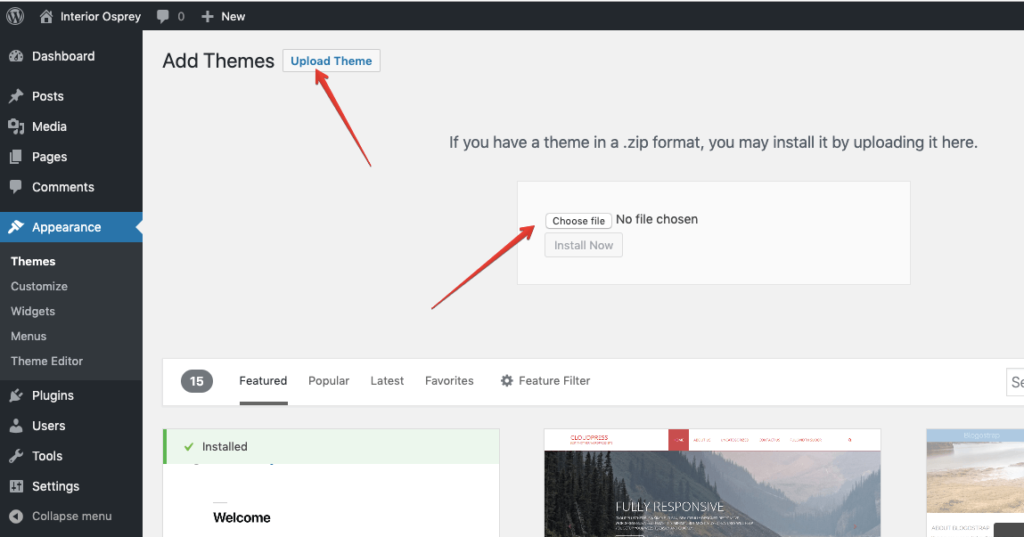Click the Settings sliders icon
This screenshot has width=1024, height=537.
click(16, 486)
